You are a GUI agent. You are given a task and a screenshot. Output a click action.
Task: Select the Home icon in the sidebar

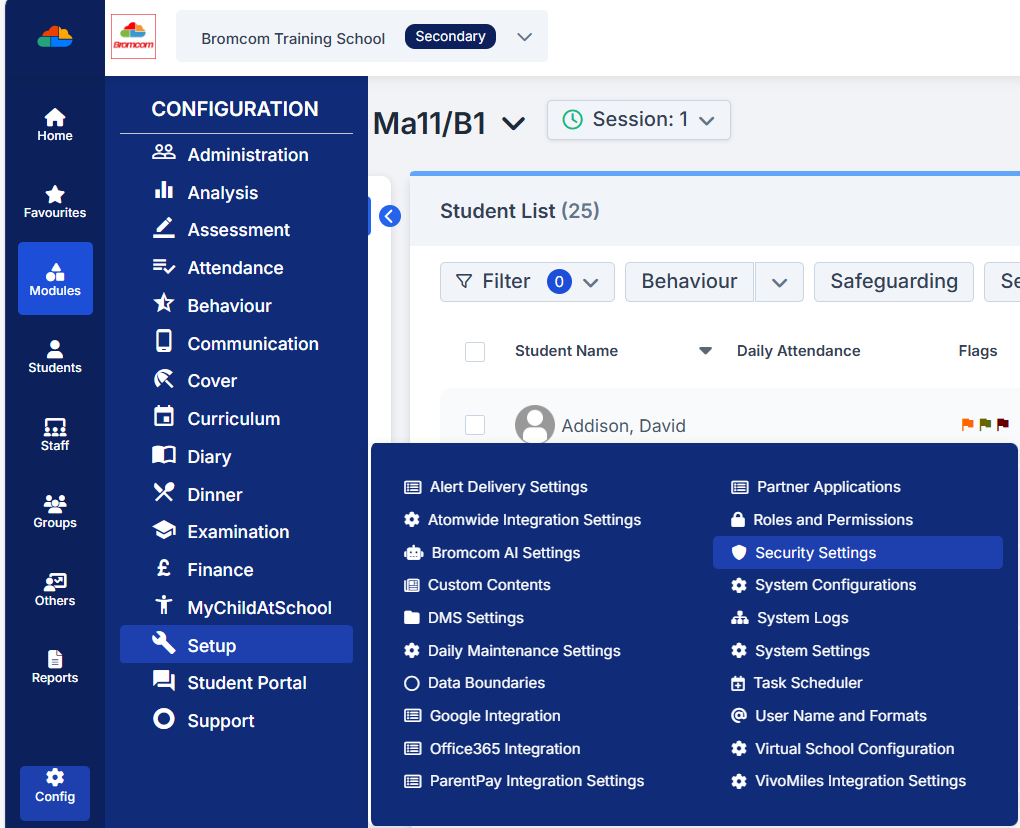(x=54, y=116)
